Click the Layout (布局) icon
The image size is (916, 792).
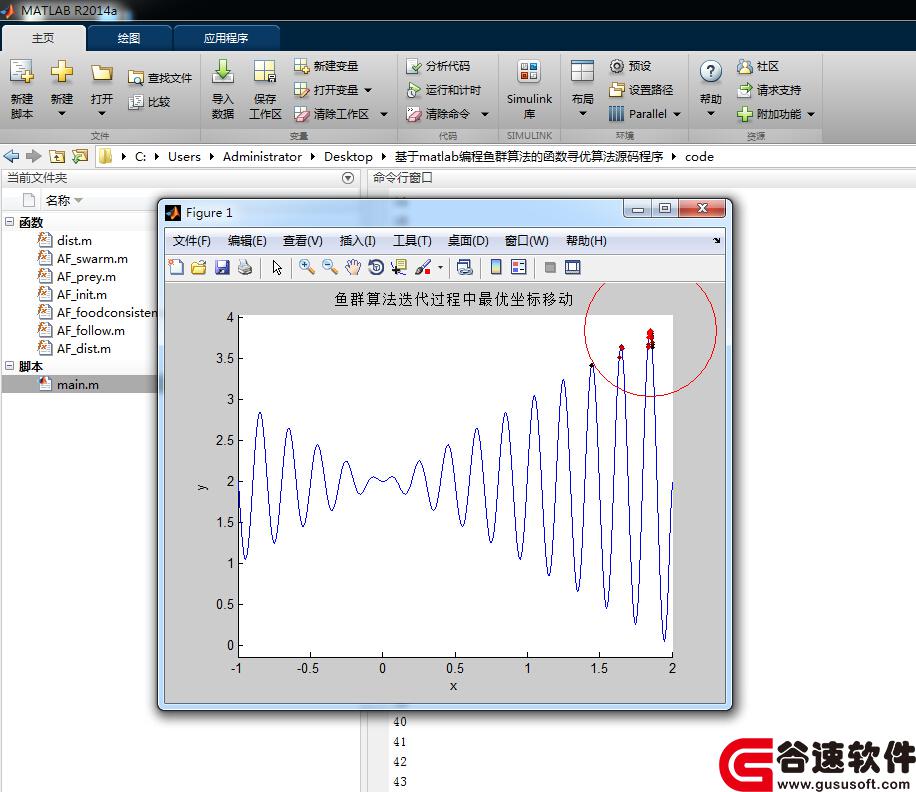coord(582,72)
